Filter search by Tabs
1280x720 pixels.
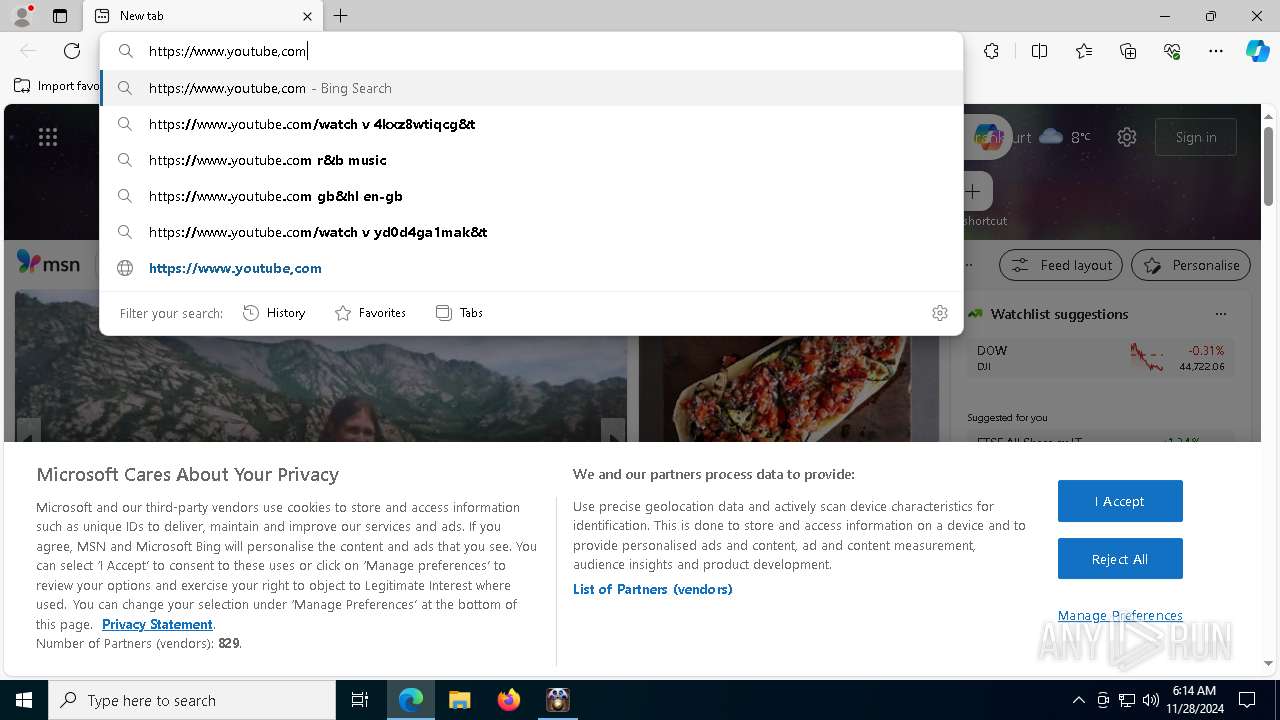point(459,313)
